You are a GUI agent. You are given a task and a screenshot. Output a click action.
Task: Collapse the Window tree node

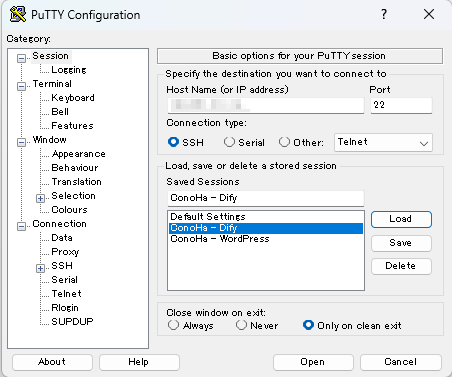coord(21,142)
